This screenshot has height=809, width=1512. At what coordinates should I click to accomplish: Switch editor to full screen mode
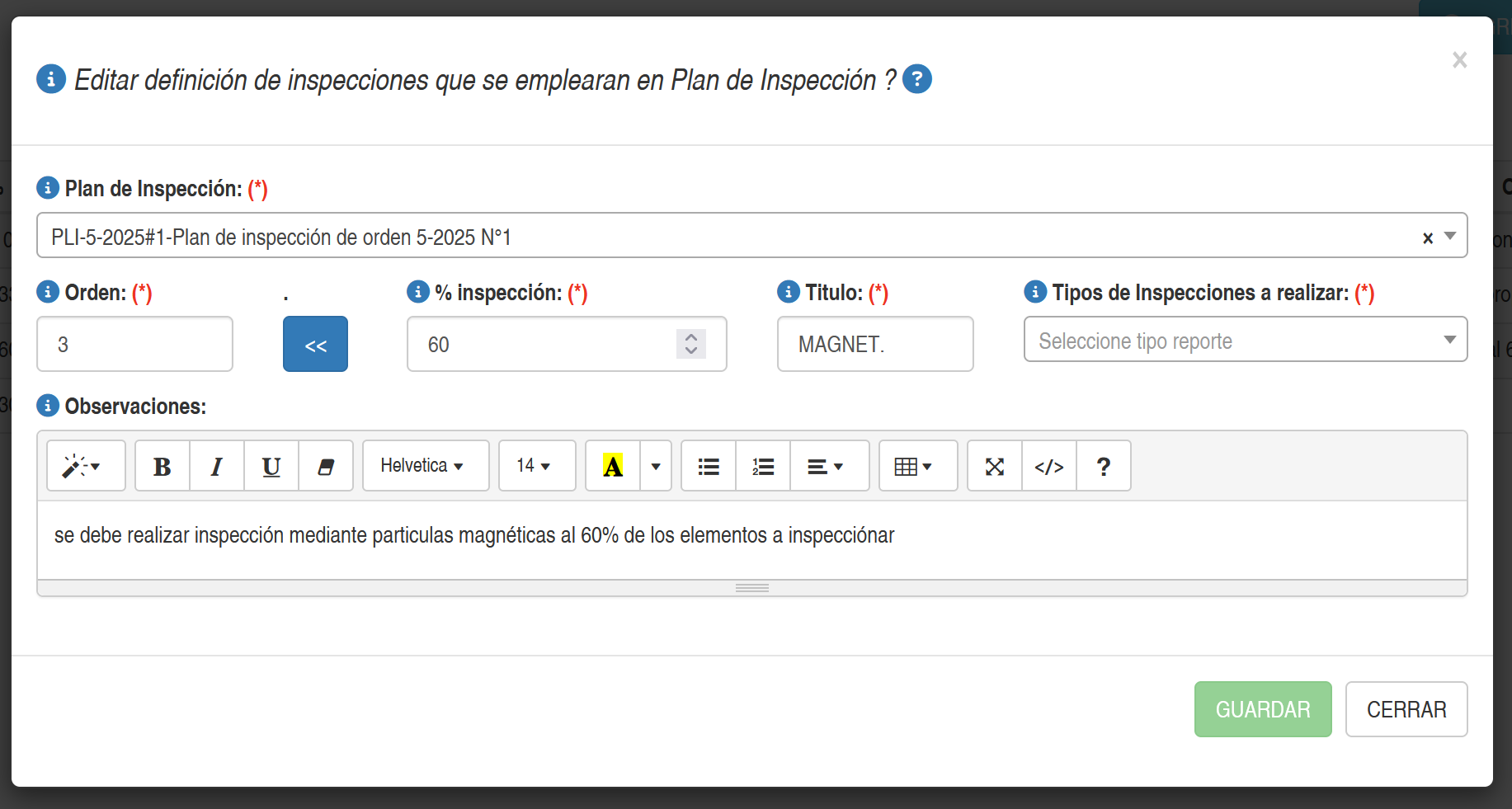(x=995, y=467)
